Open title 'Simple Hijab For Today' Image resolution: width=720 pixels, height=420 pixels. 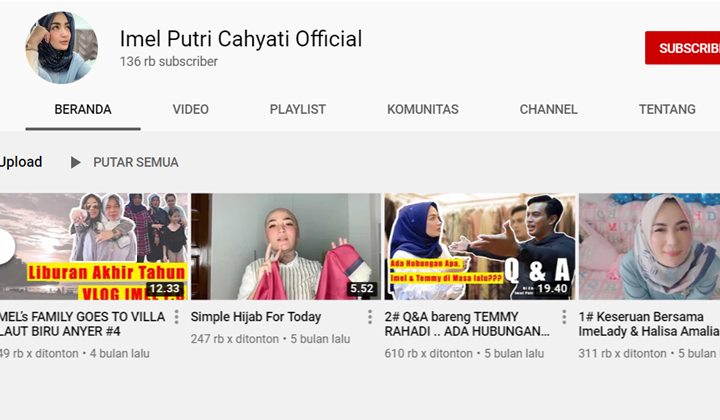[x=256, y=317]
